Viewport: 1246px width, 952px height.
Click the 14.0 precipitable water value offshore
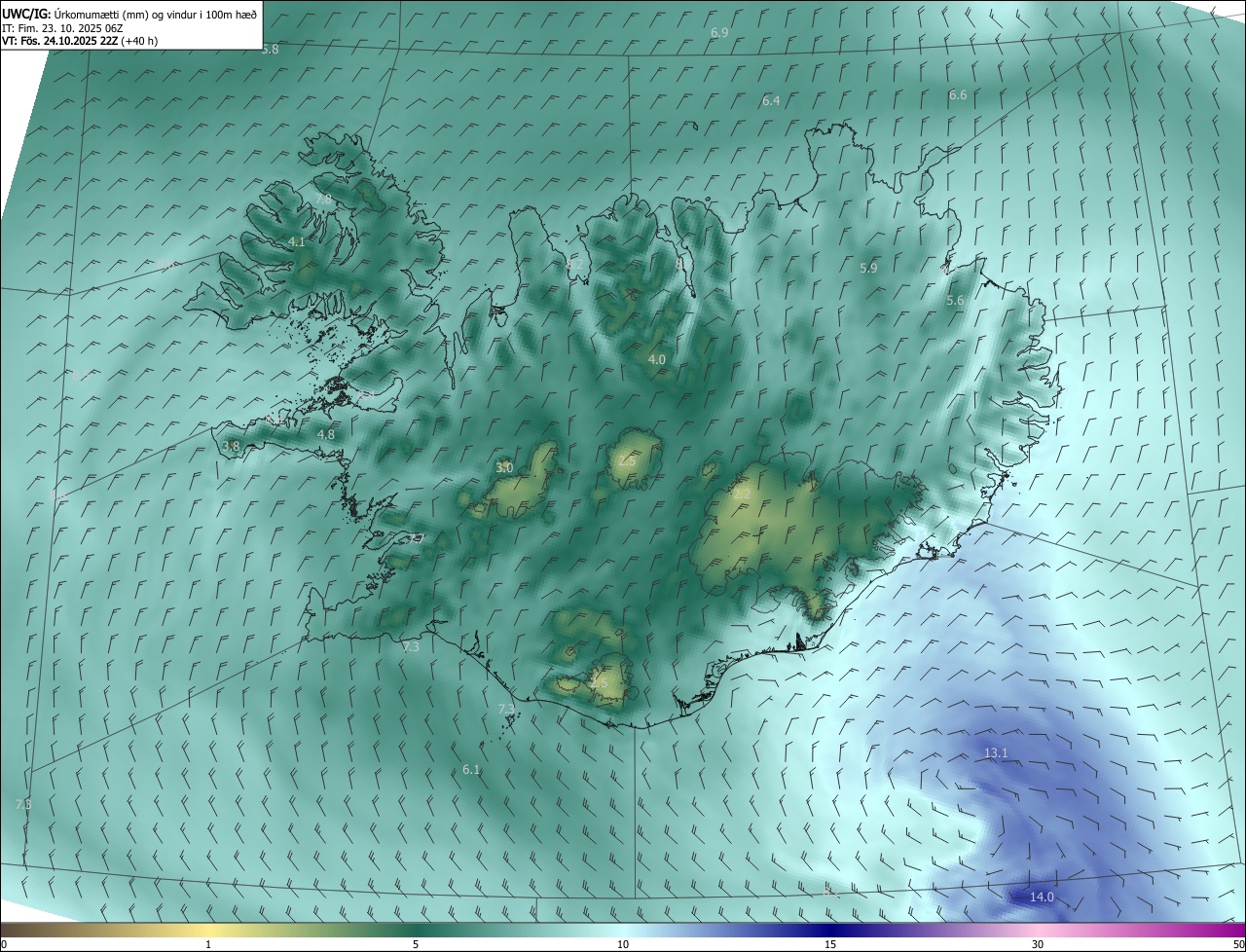tap(1042, 897)
